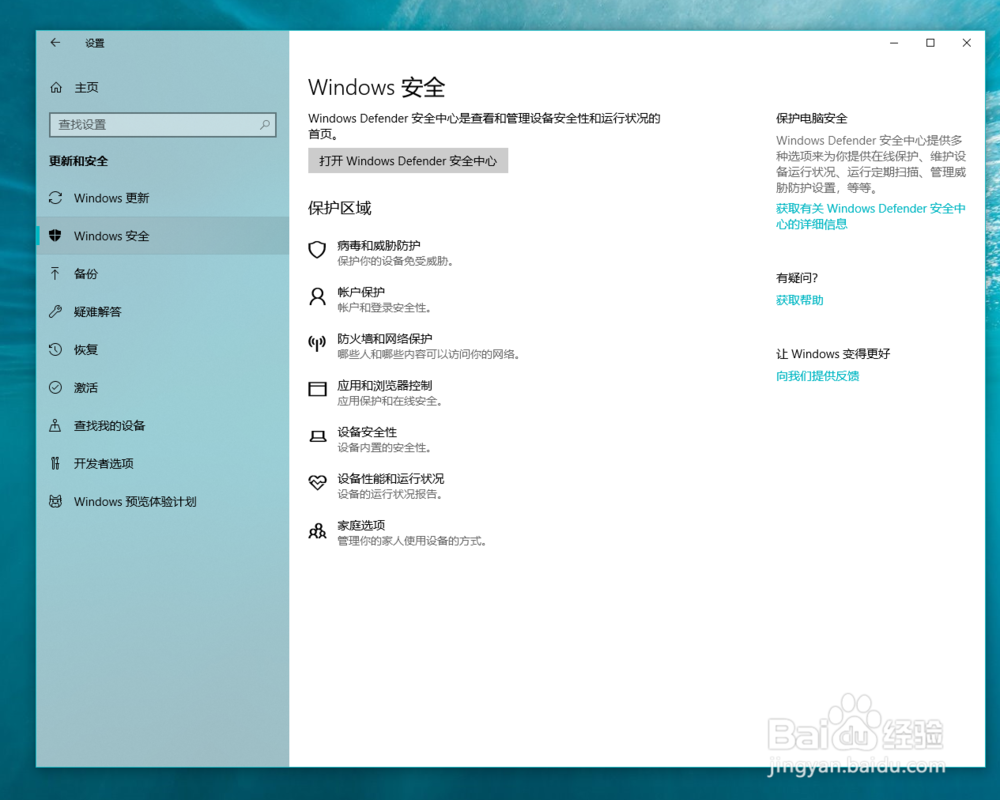Open 病毒和威胁防护 protection area
This screenshot has width=1000, height=800.
(x=381, y=253)
